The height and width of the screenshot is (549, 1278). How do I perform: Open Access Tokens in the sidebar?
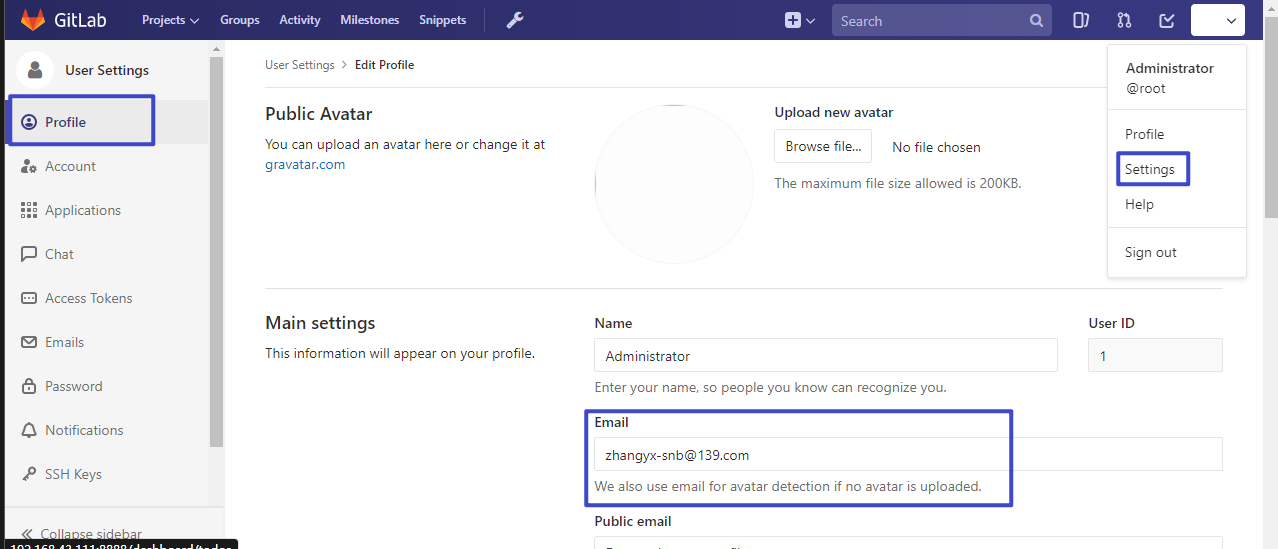pyautogui.click(x=88, y=298)
